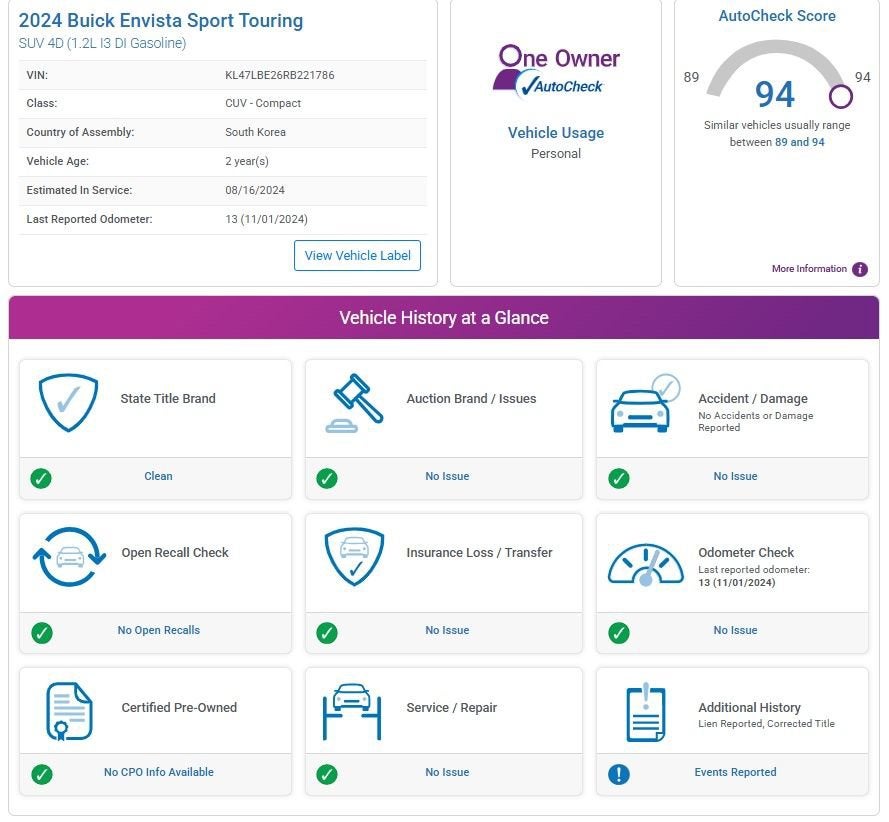Screen dimensions: 889x822
Task: Click the 2024 Buick Envista Sport Touring title
Action: (x=161, y=20)
